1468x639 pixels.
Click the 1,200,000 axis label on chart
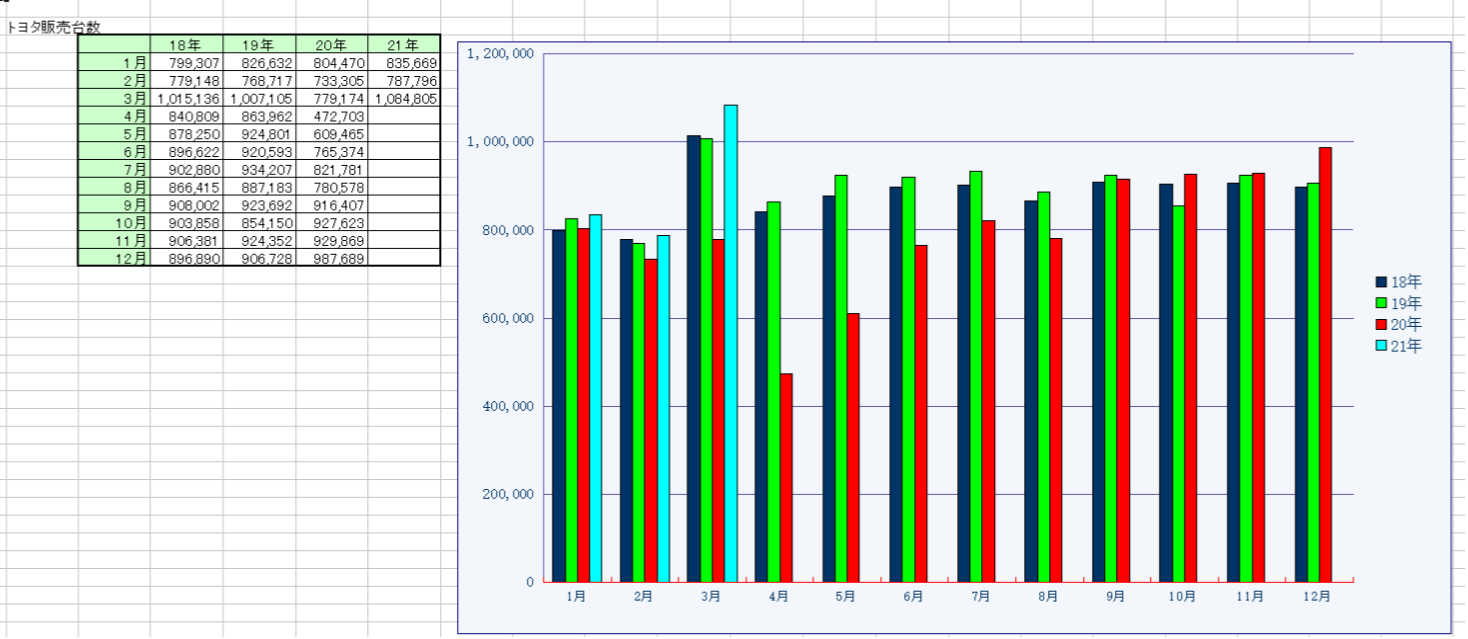[500, 54]
